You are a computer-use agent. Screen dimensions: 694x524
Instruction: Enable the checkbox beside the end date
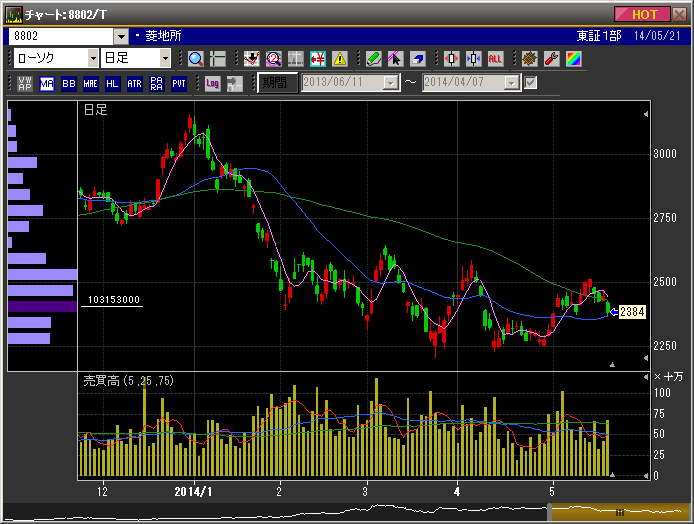coord(531,83)
